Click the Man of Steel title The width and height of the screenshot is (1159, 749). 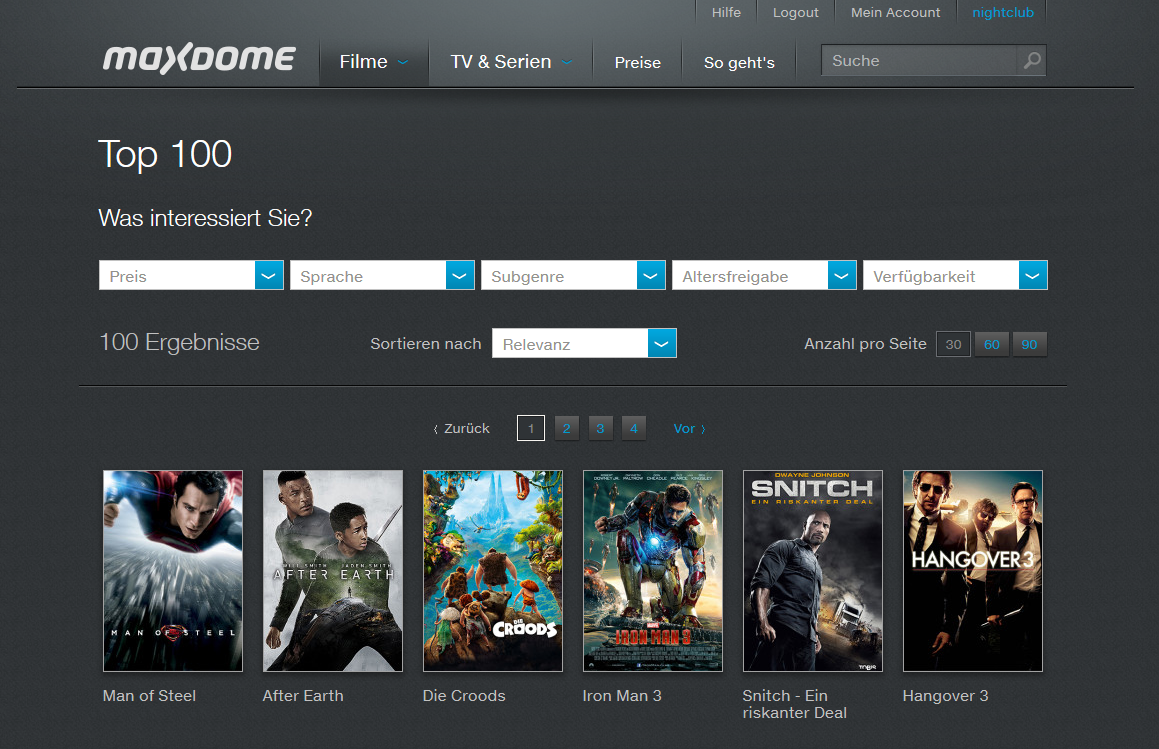(149, 696)
